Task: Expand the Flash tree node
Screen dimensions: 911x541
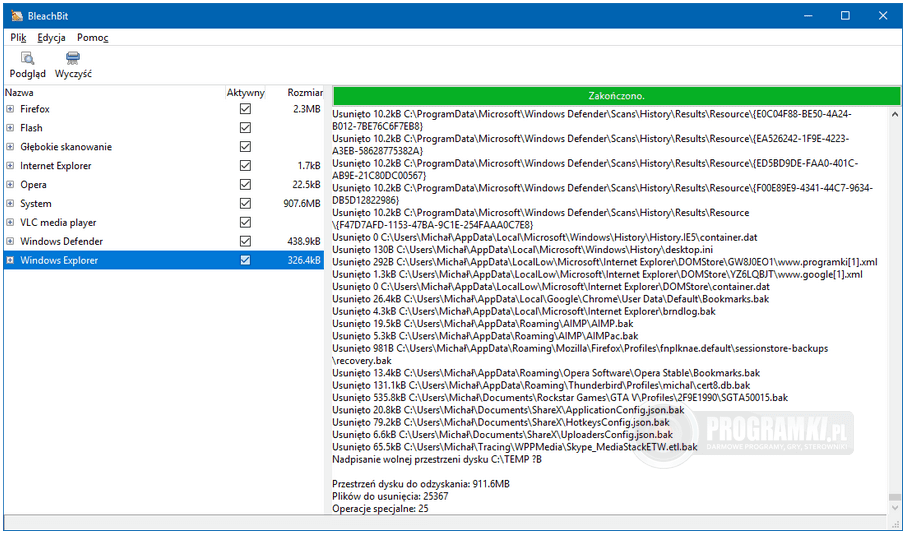Action: (10, 128)
